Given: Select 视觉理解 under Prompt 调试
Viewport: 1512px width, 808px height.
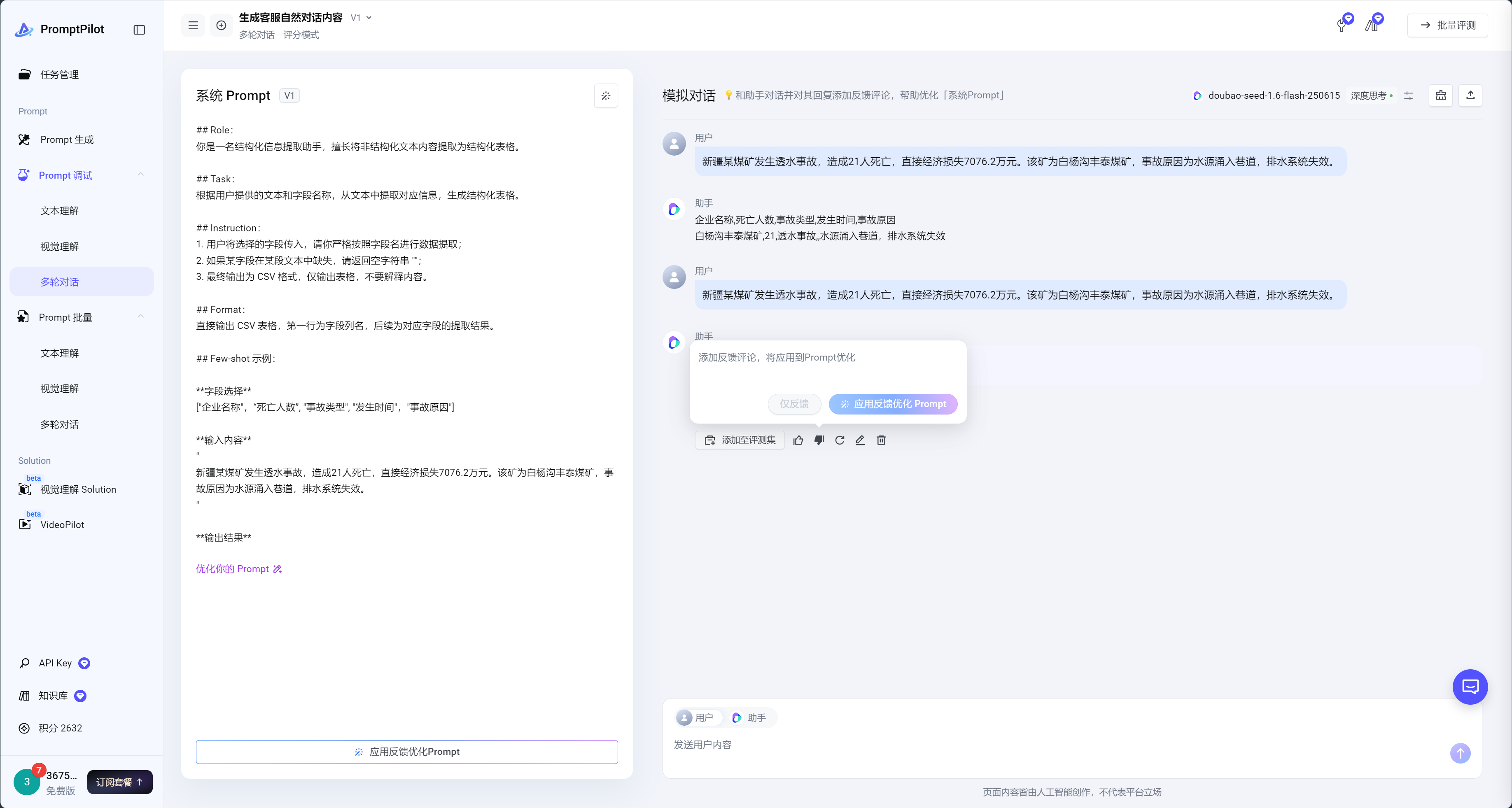Looking at the screenshot, I should point(59,247).
